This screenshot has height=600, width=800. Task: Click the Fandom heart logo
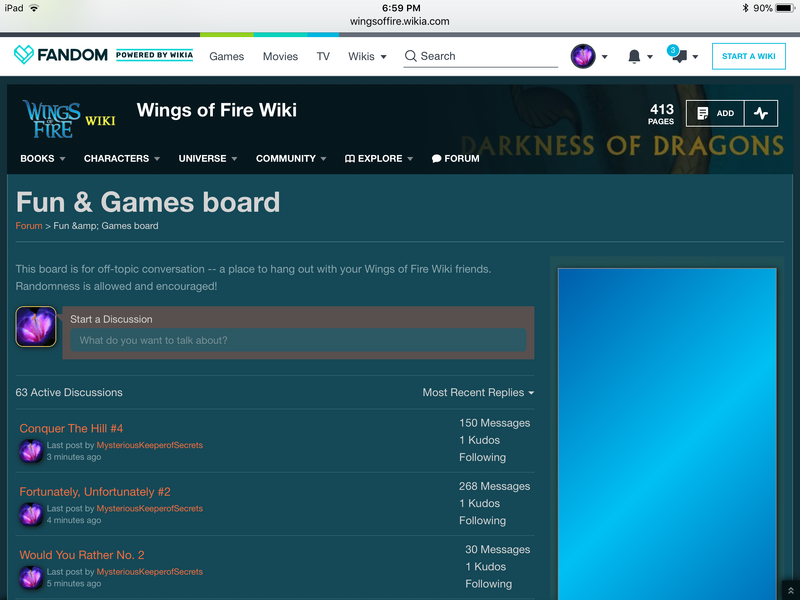pyautogui.click(x=24, y=56)
